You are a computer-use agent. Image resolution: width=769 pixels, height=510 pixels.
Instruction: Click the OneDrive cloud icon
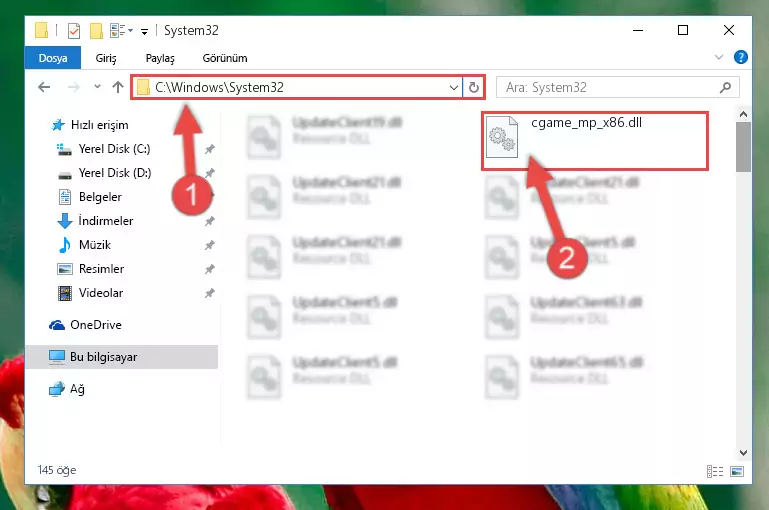coord(57,325)
